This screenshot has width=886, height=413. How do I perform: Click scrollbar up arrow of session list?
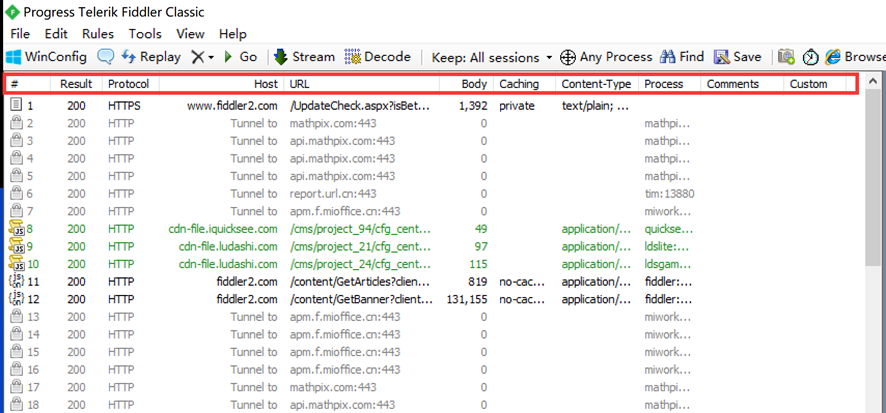(x=872, y=82)
